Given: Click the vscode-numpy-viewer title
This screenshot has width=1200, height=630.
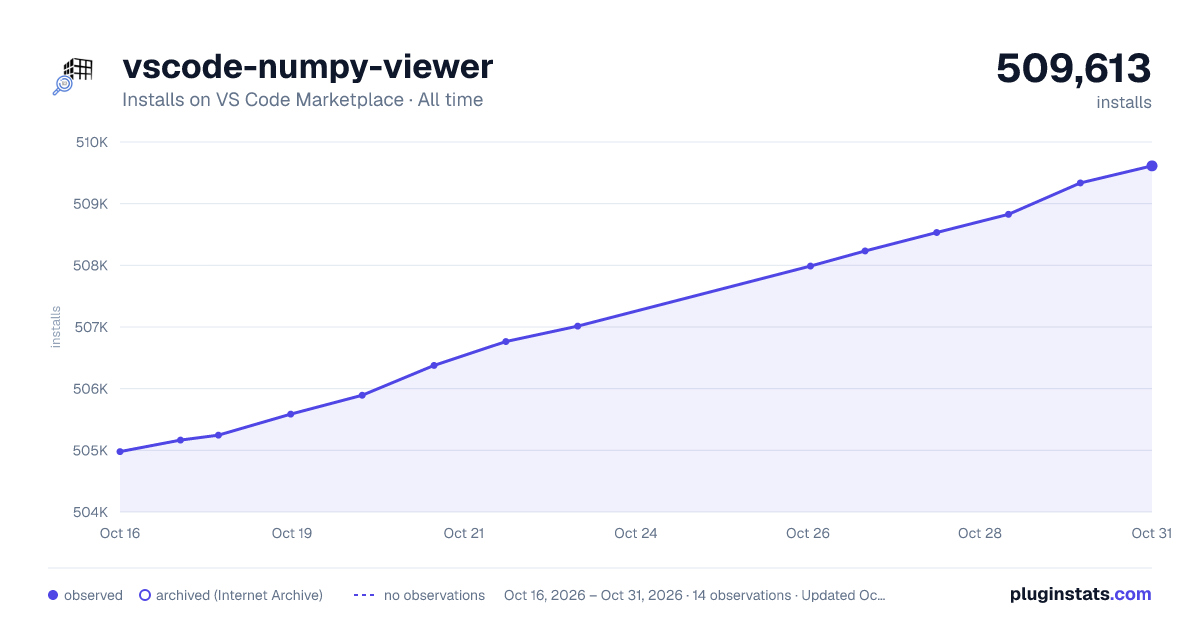Looking at the screenshot, I should tap(308, 67).
